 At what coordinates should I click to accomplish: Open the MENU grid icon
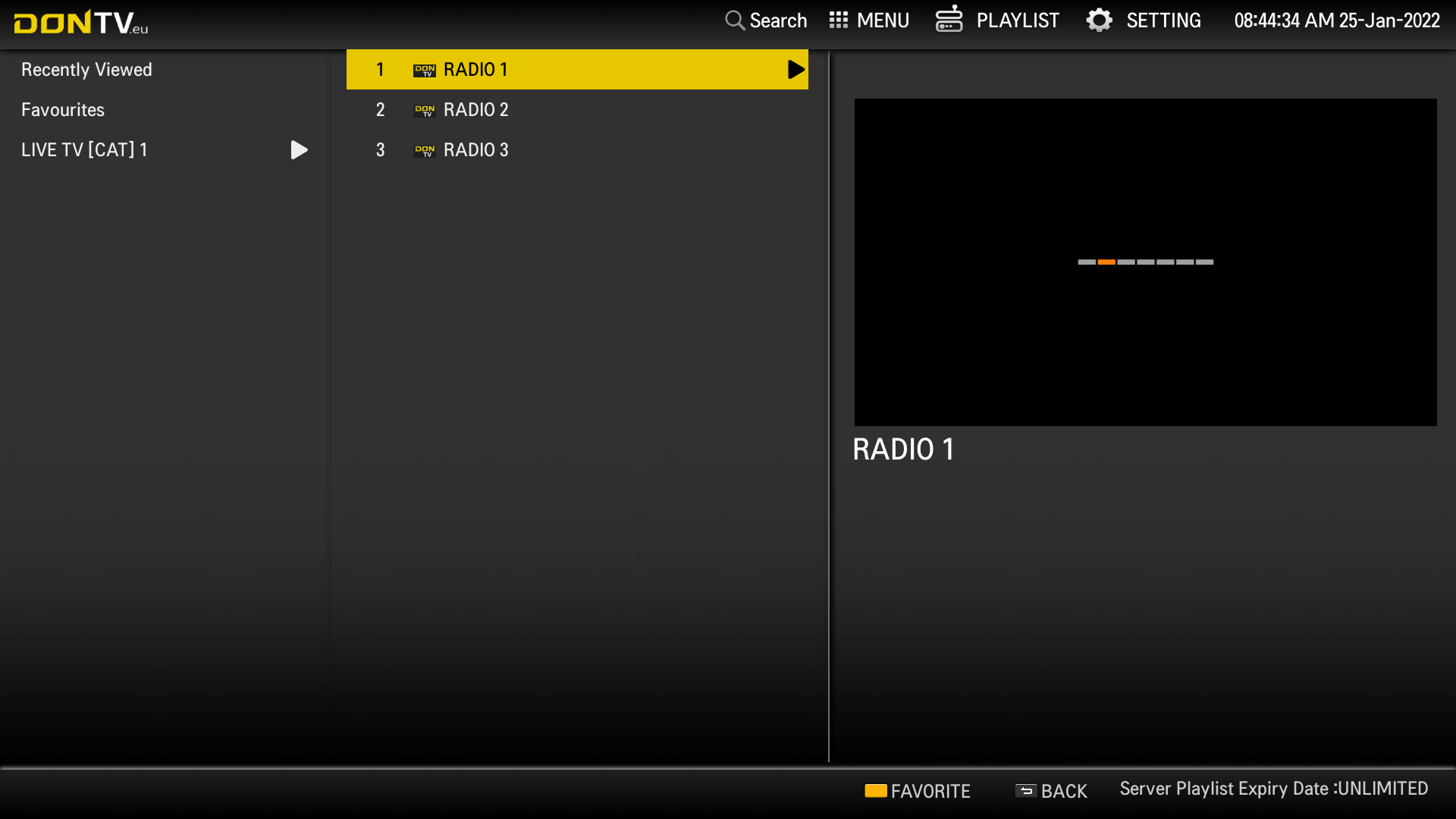coord(838,20)
